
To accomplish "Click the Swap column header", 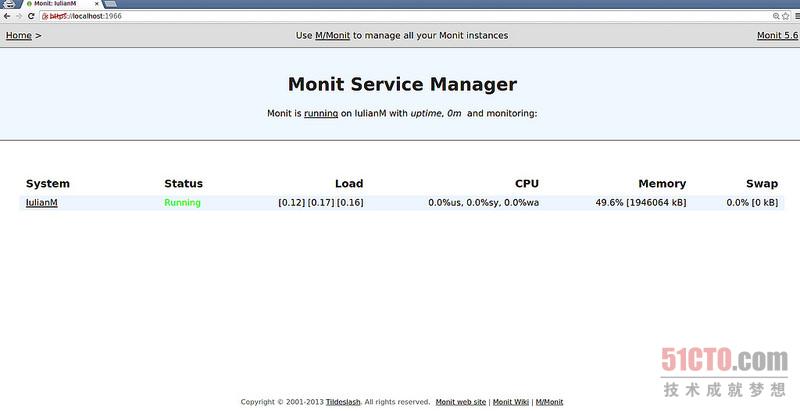I will [x=762, y=184].
